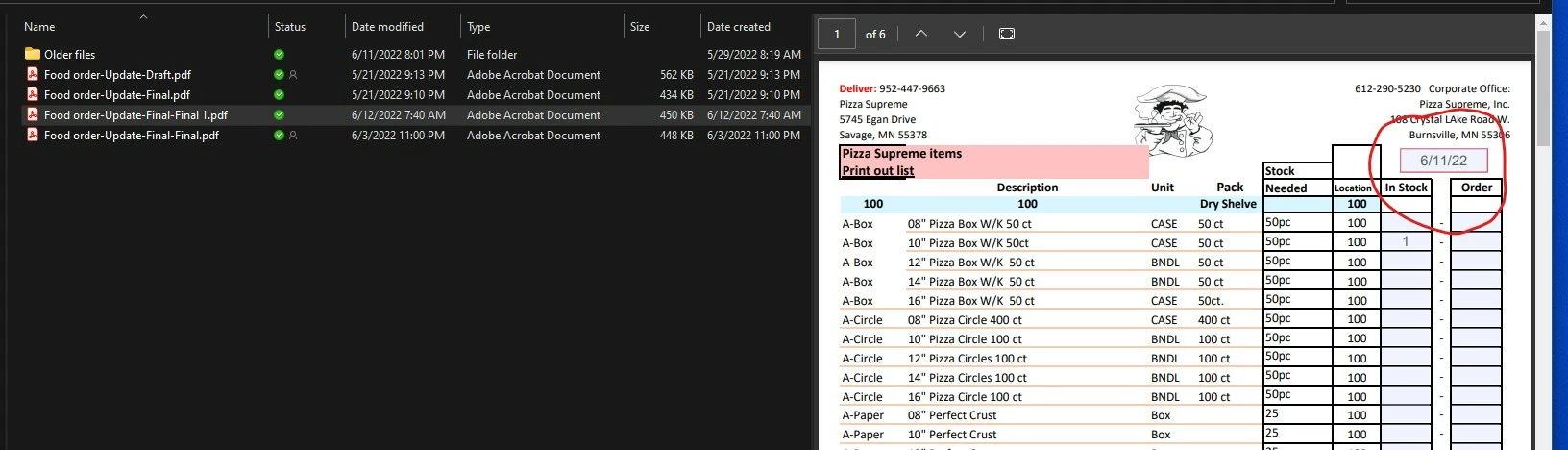Click PDF icon of Food order-Update-Final.pdf
This screenshot has width=1568, height=450.
click(32, 94)
